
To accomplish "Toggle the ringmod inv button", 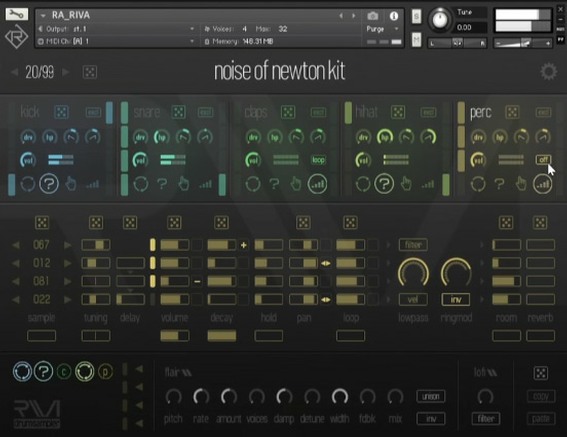I will 456,299.
